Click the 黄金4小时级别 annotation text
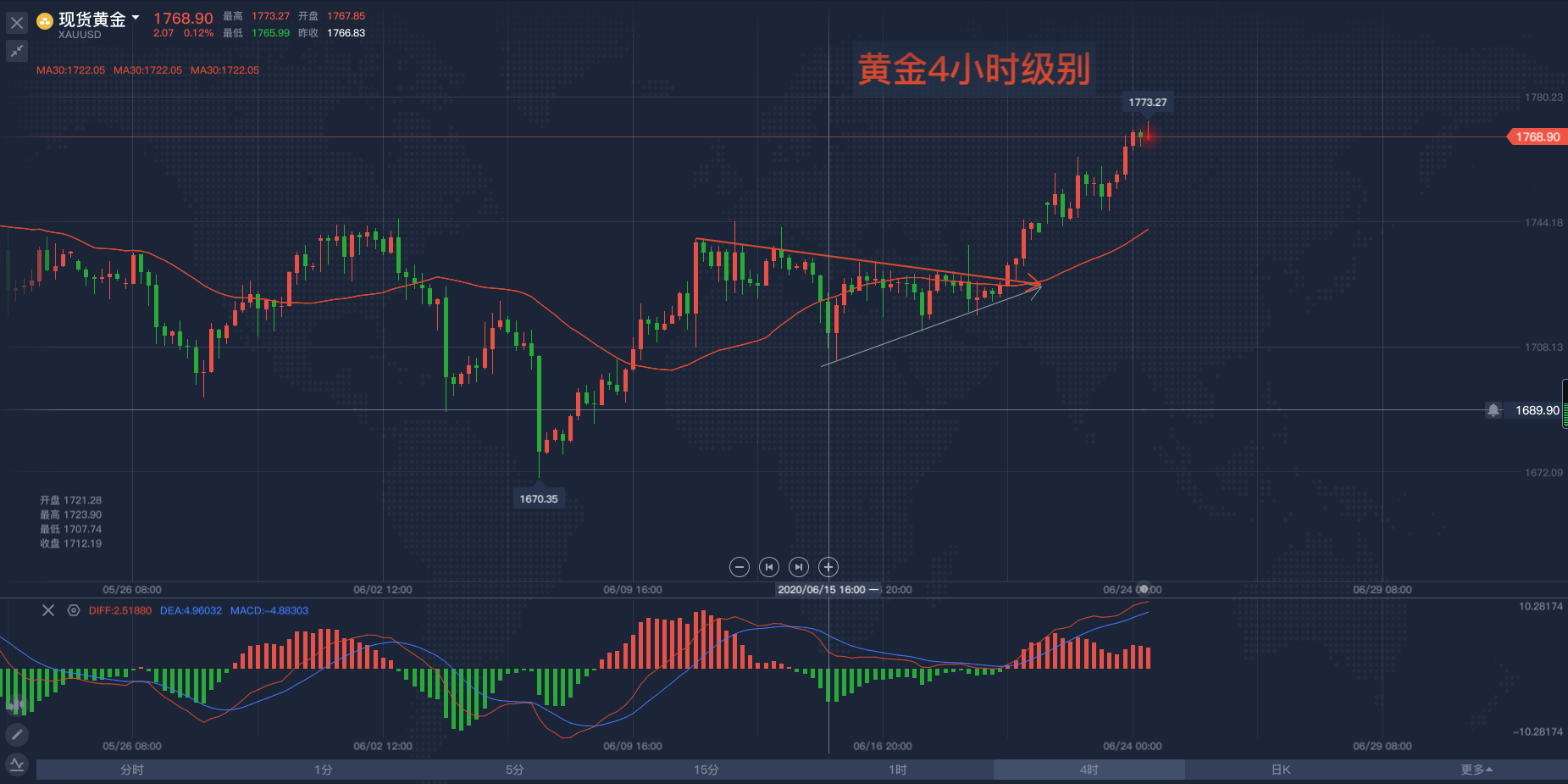This screenshot has height=784, width=1568. point(973,69)
